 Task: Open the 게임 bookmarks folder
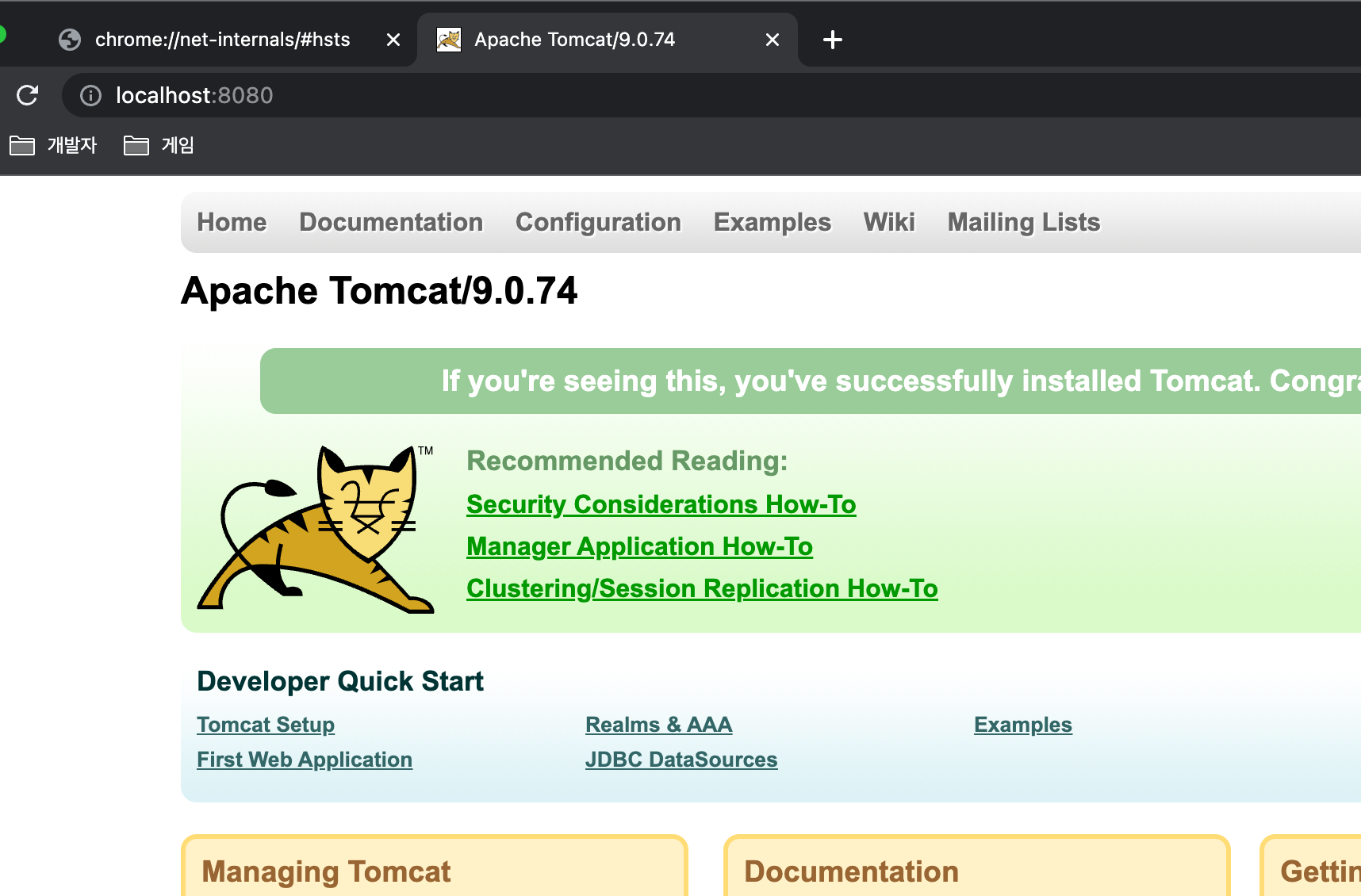point(159,145)
